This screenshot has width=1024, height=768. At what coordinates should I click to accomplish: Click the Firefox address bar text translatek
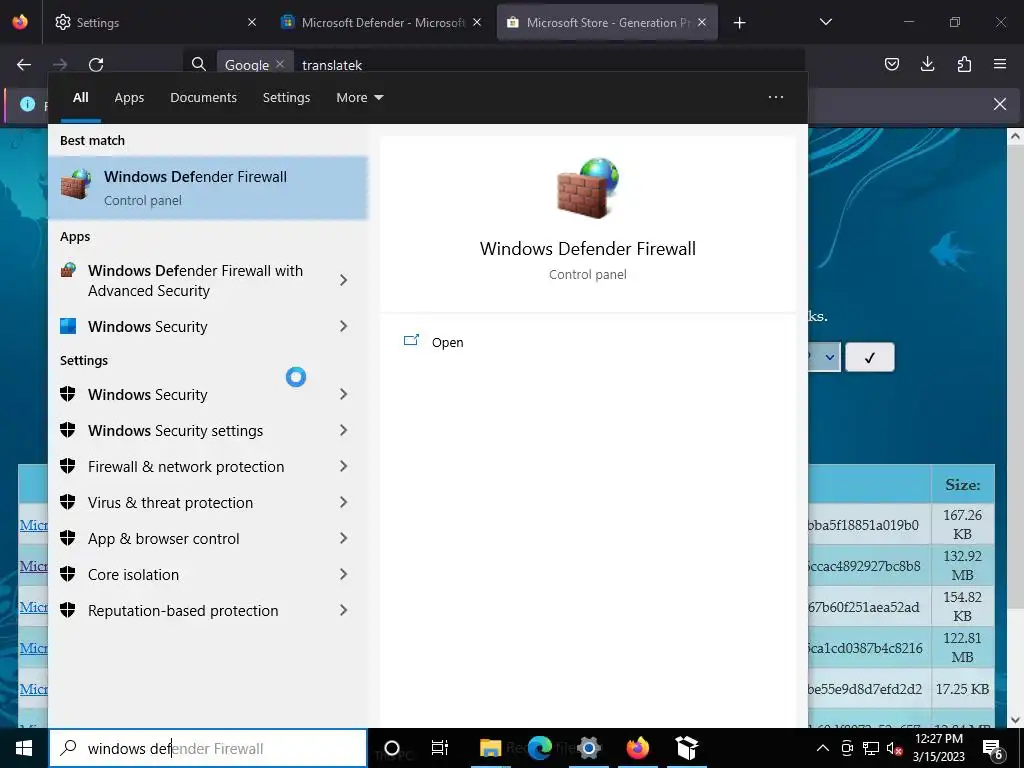click(332, 65)
